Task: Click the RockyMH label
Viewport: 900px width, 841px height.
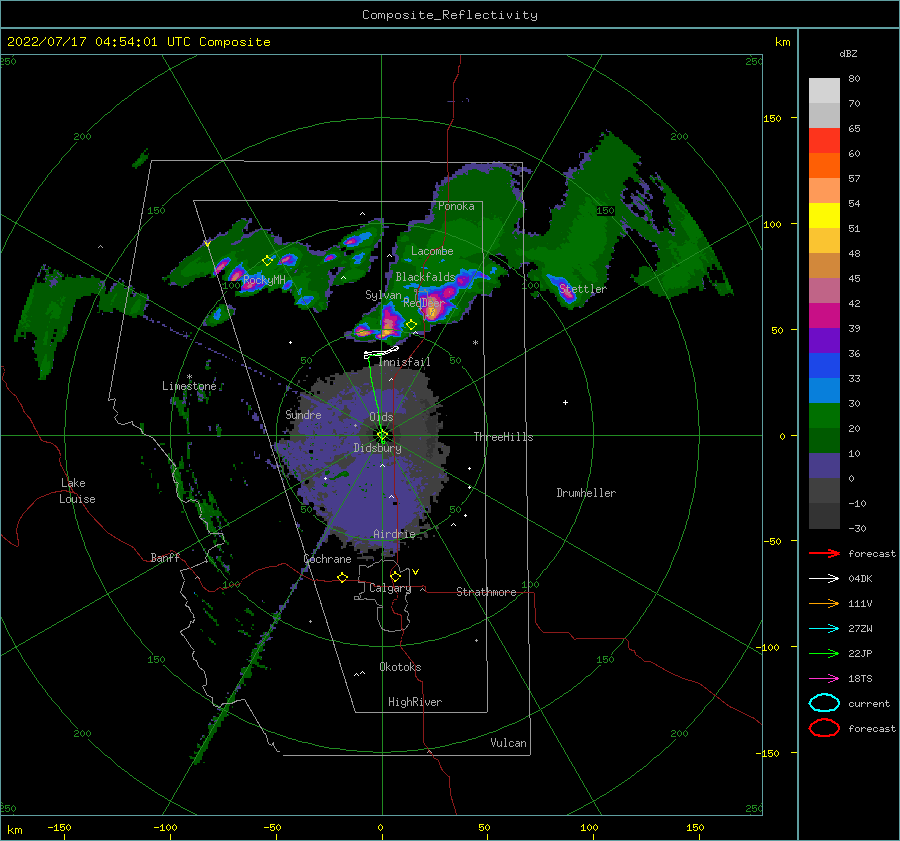Action: click(x=264, y=280)
